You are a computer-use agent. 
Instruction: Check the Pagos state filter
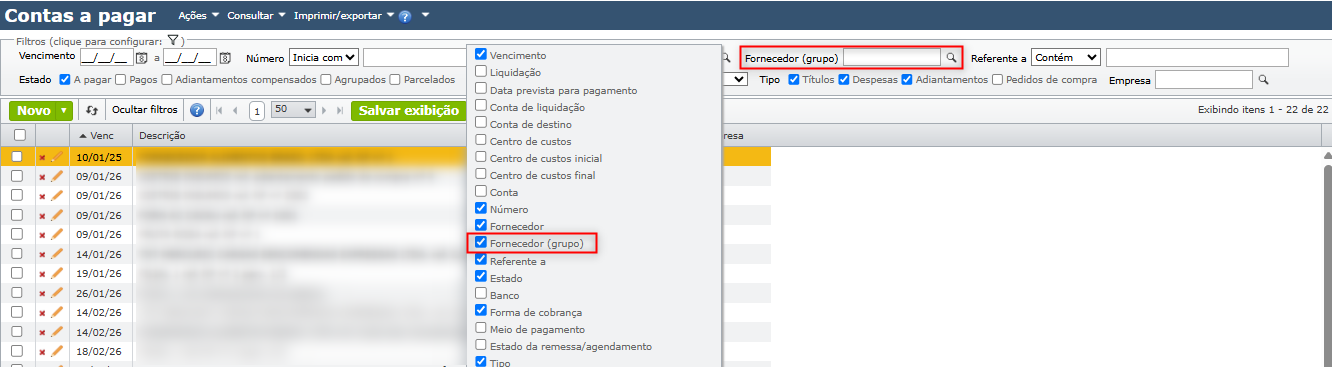tap(121, 79)
